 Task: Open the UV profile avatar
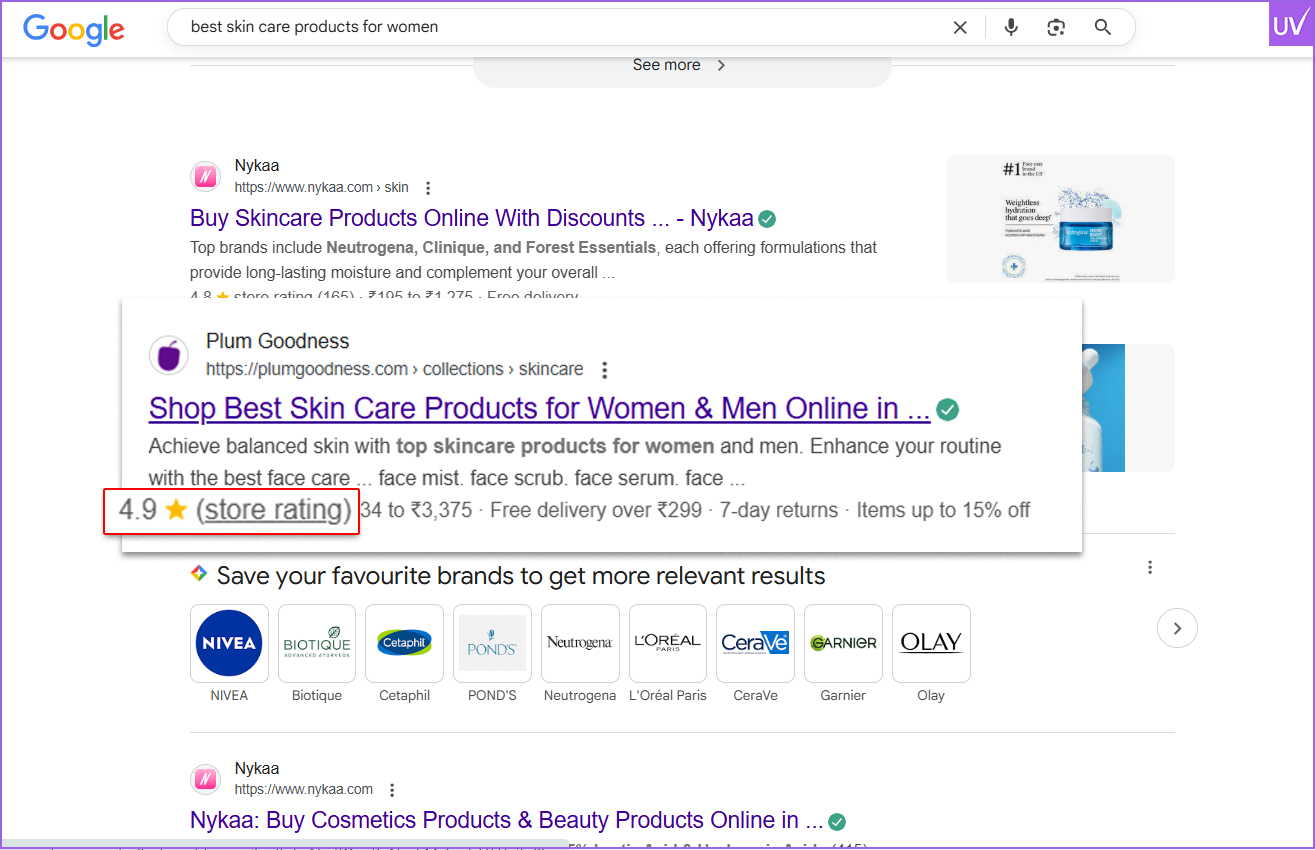(1291, 24)
